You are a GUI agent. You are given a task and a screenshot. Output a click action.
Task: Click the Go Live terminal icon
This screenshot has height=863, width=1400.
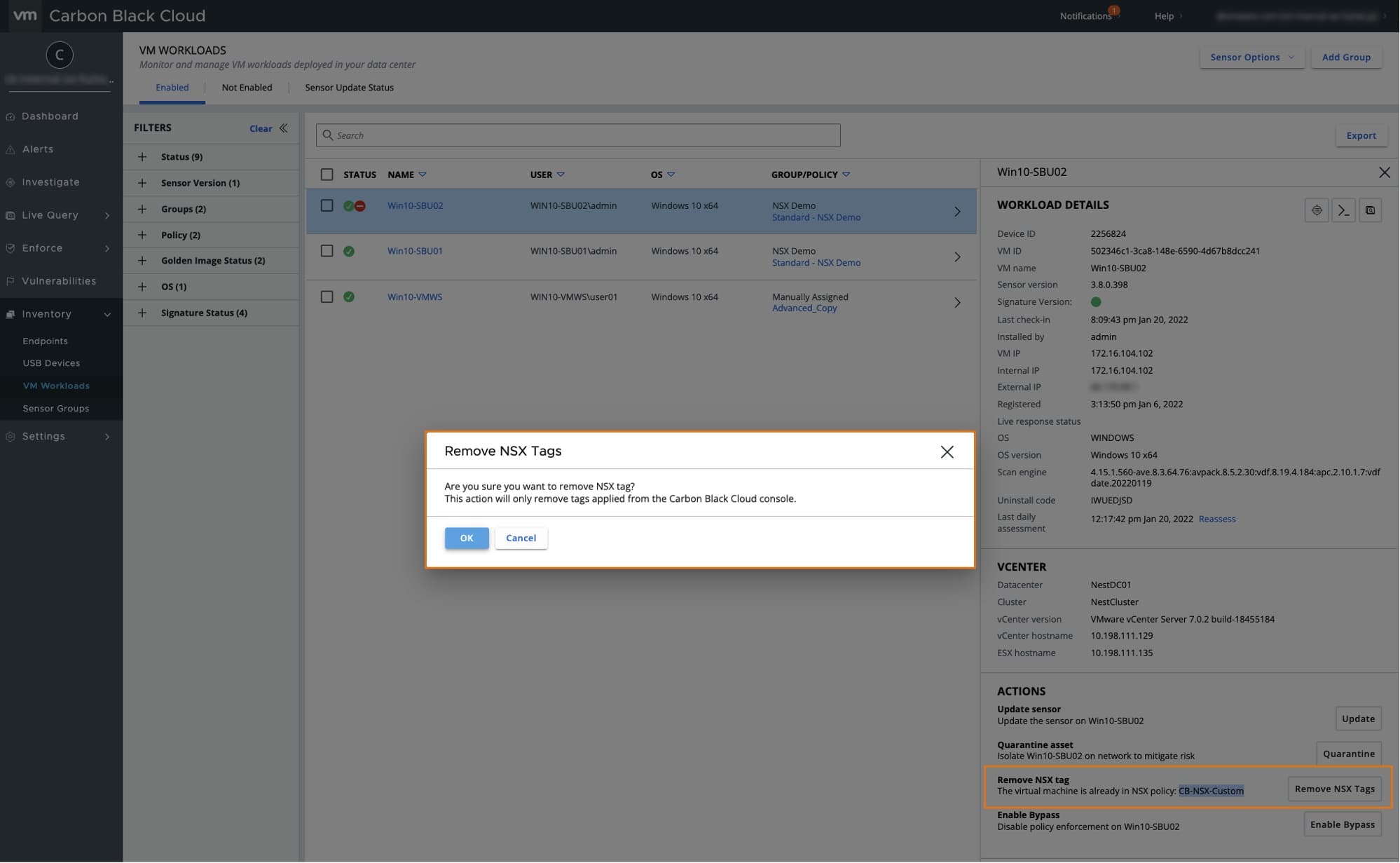coord(1343,210)
